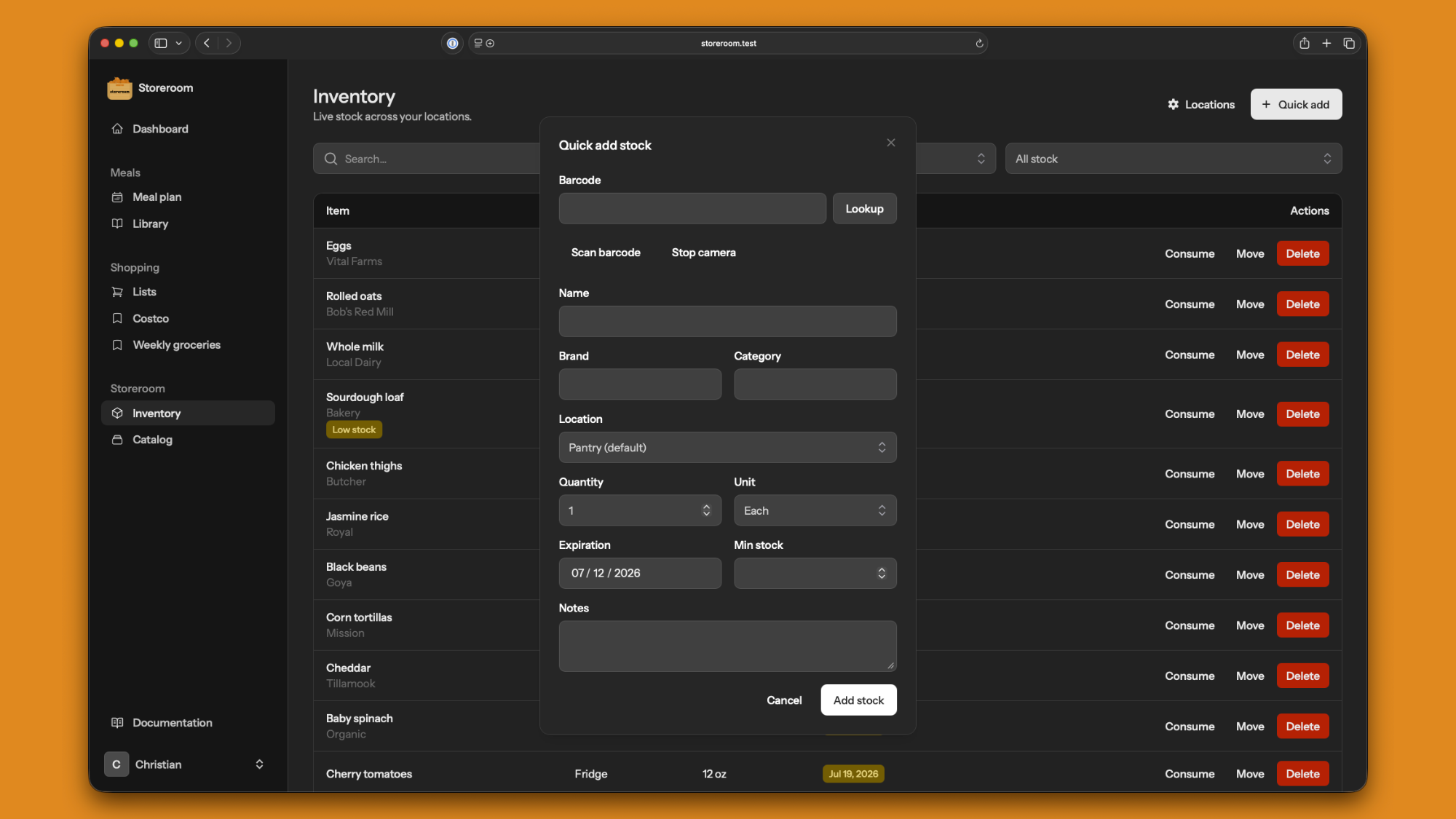Click the Barcode input field

click(692, 208)
